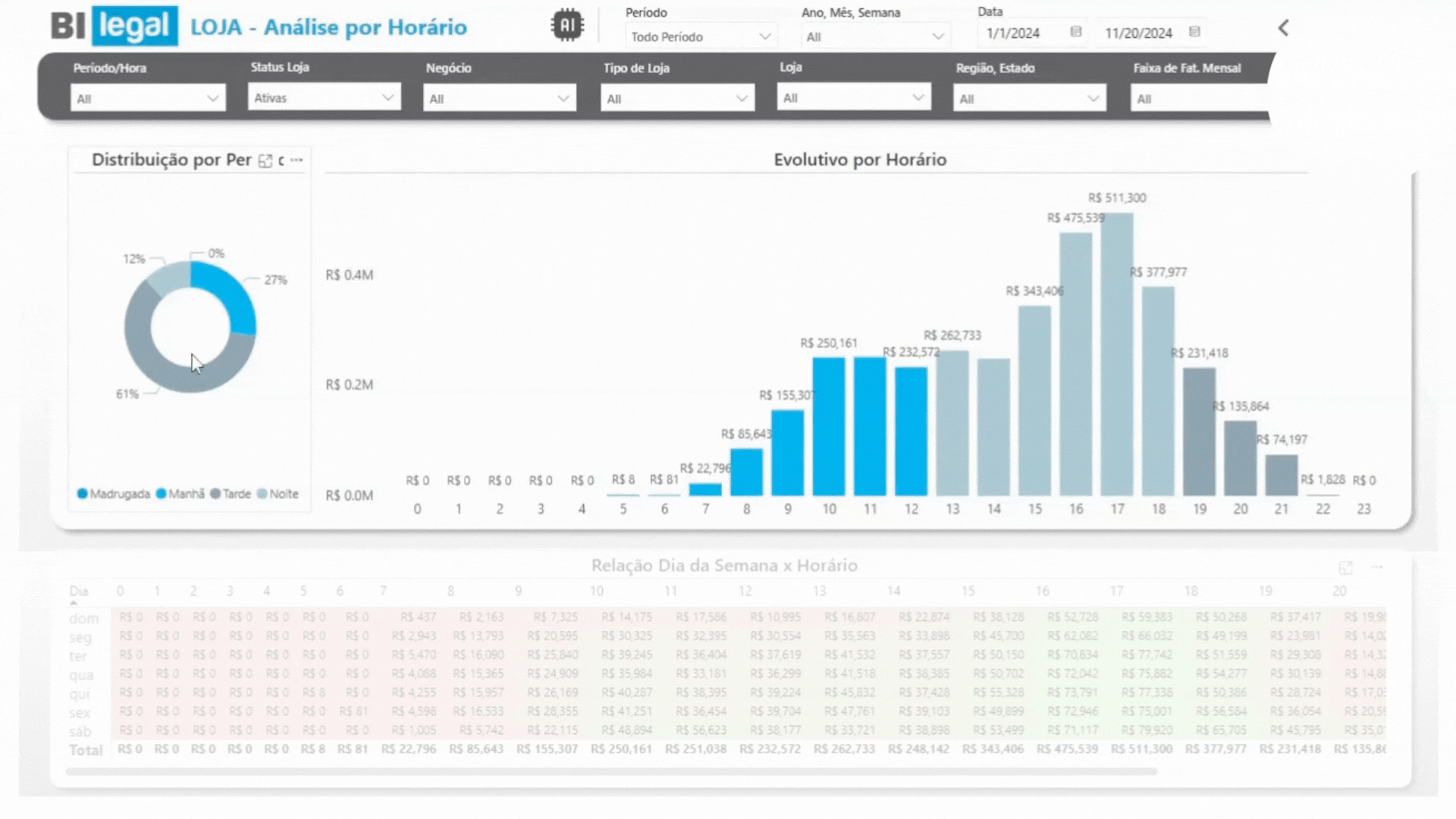Open more options for Relação table
Image resolution: width=1456 pixels, height=819 pixels.
[1377, 567]
